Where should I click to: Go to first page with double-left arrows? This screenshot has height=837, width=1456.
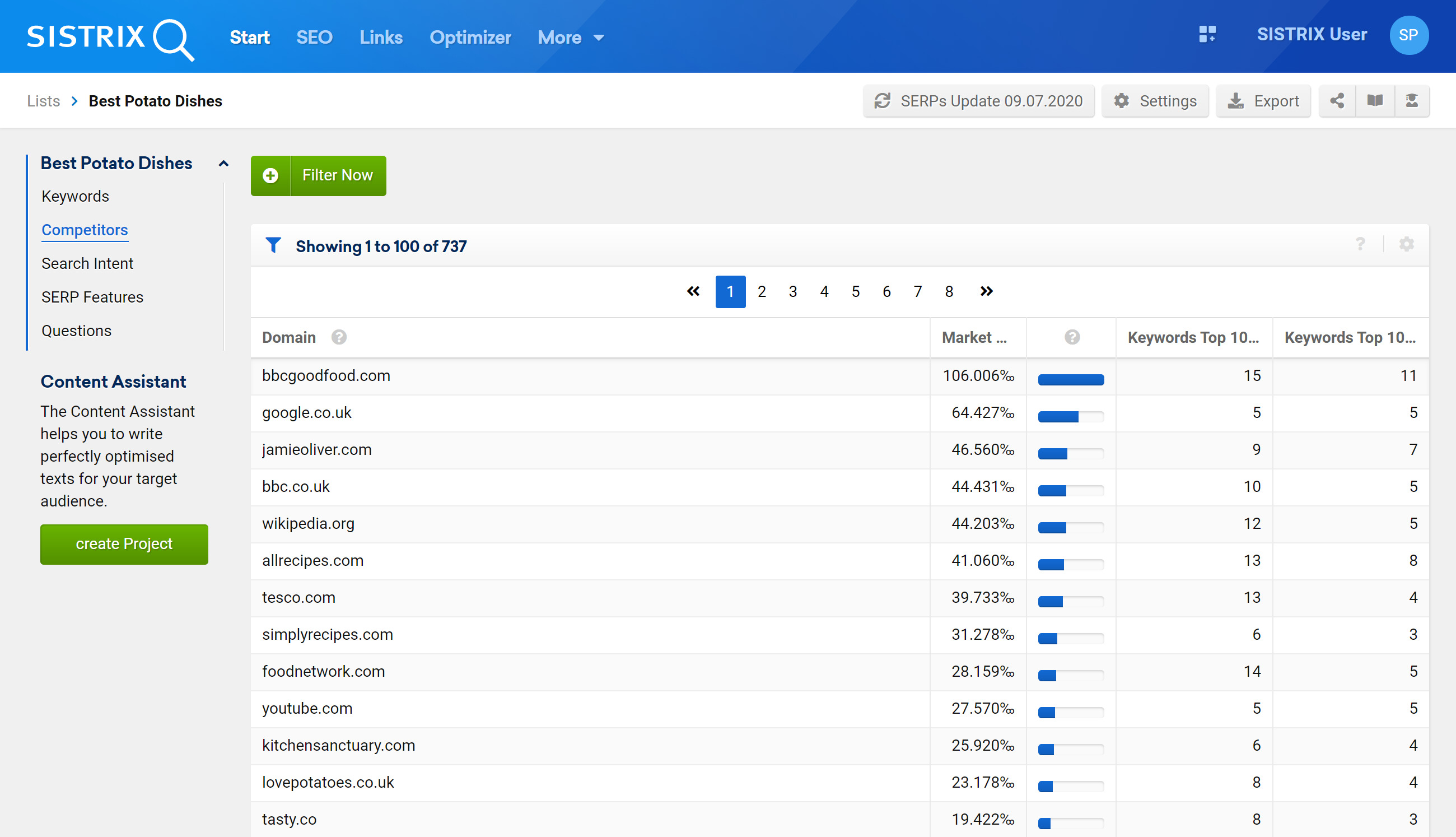(x=693, y=291)
